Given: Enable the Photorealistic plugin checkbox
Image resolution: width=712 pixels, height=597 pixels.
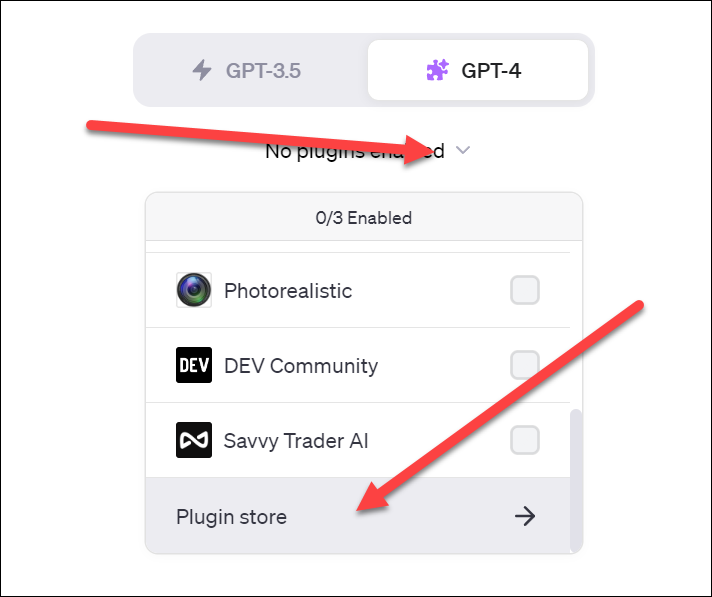Looking at the screenshot, I should click(x=525, y=290).
